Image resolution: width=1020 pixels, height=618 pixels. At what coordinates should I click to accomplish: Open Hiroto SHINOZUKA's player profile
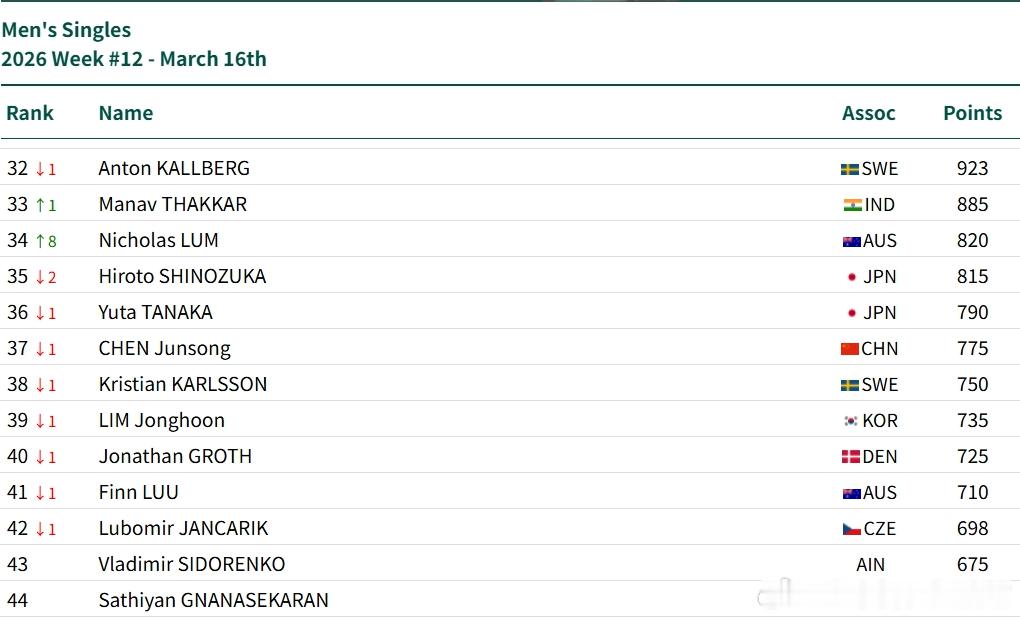point(182,276)
